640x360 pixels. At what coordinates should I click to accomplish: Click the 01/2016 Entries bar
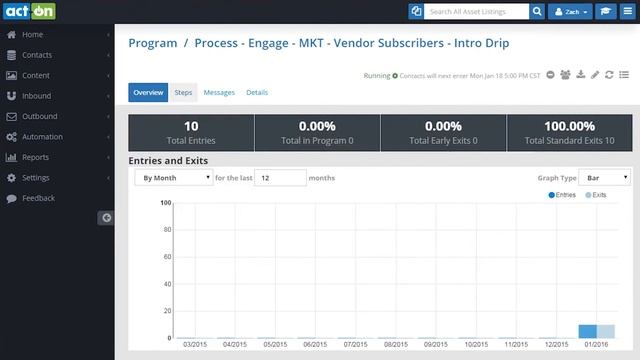pos(588,331)
